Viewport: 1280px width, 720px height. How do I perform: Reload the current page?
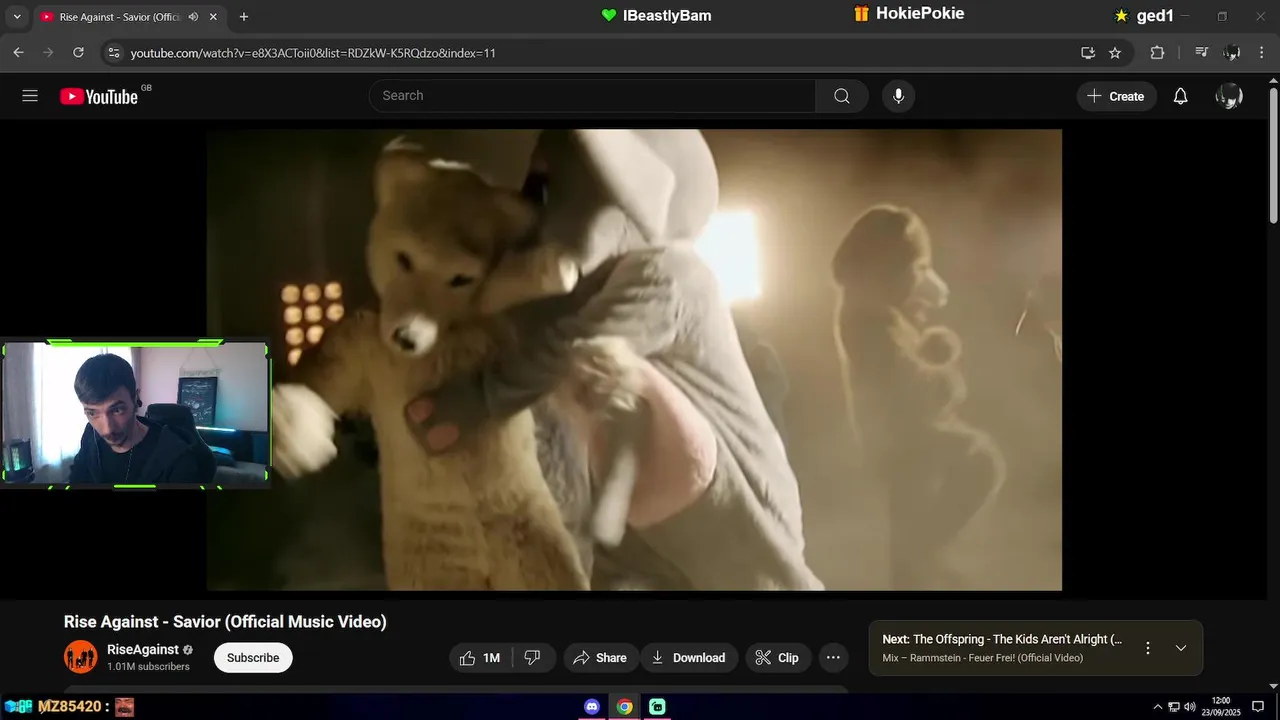pos(78,53)
